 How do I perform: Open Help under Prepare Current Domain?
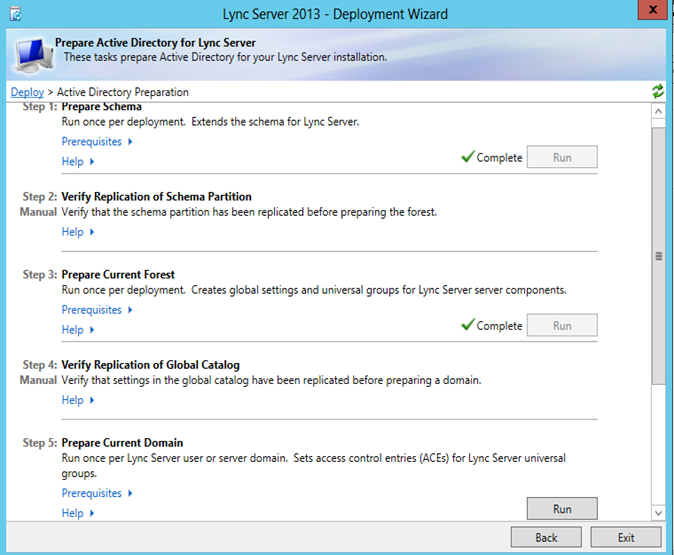coord(78,513)
